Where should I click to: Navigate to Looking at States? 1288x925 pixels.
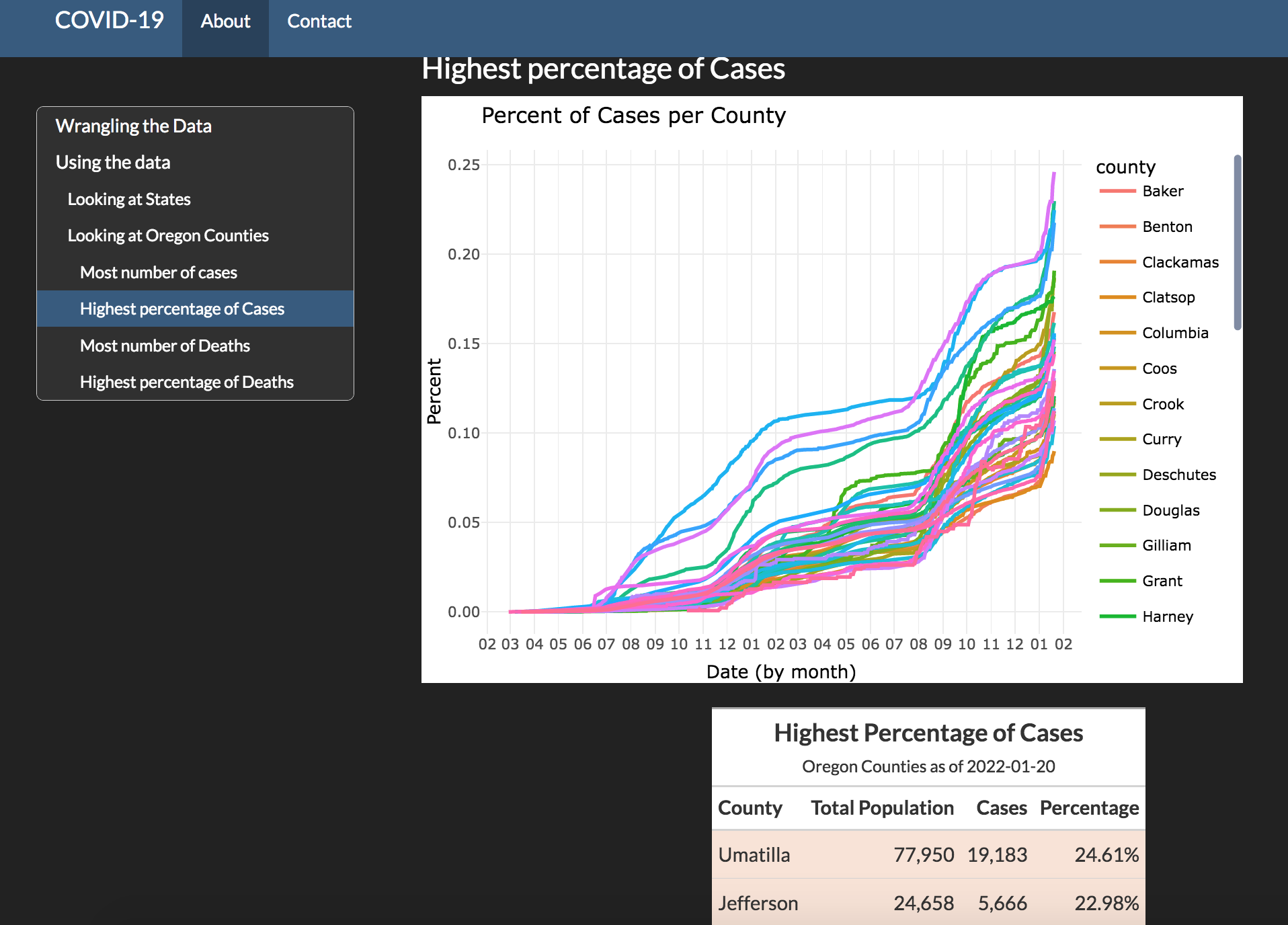pos(129,199)
